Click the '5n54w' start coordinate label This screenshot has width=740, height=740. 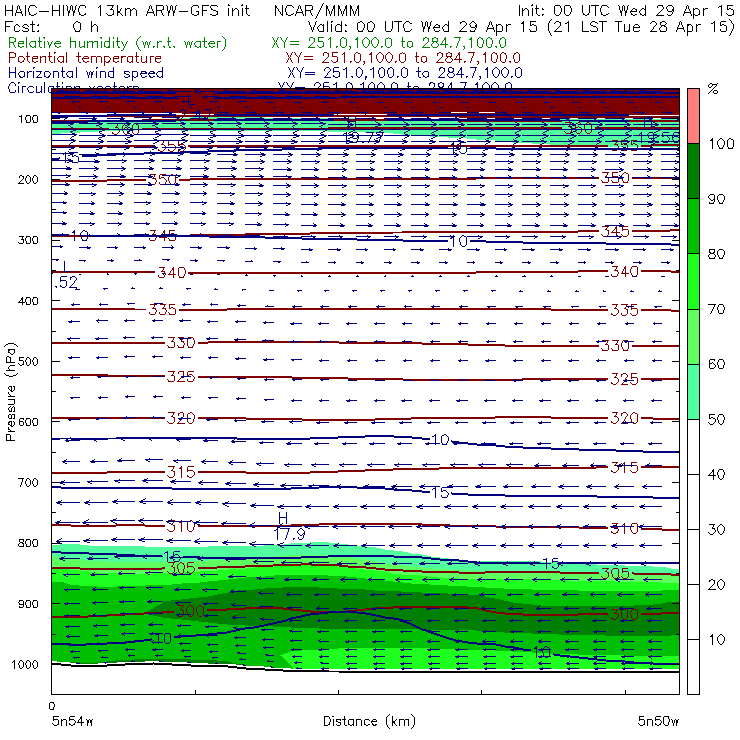coord(72,721)
